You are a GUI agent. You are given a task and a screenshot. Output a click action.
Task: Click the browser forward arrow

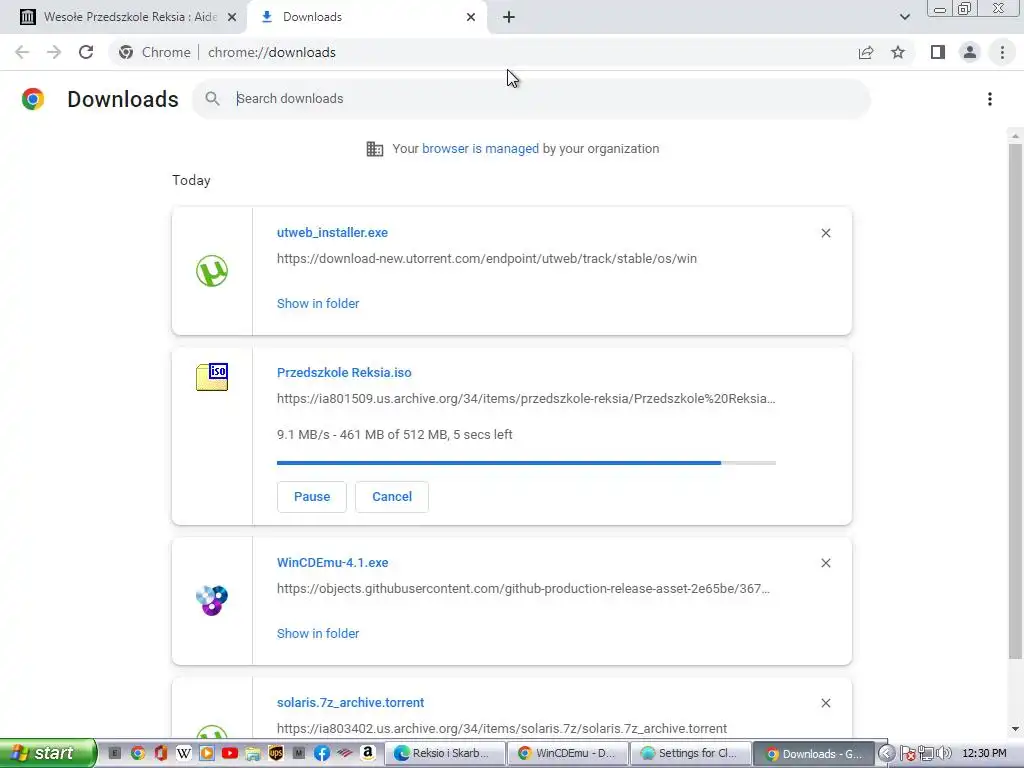[x=54, y=52]
